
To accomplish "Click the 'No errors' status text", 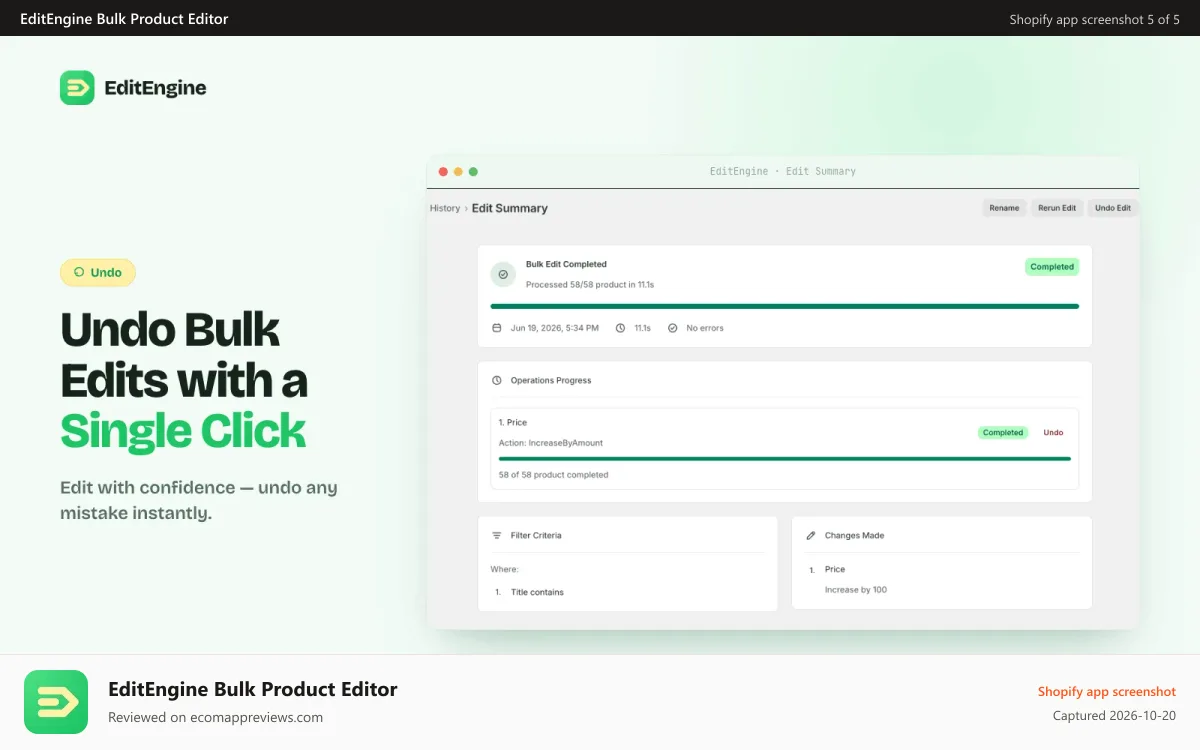I will (x=705, y=328).
